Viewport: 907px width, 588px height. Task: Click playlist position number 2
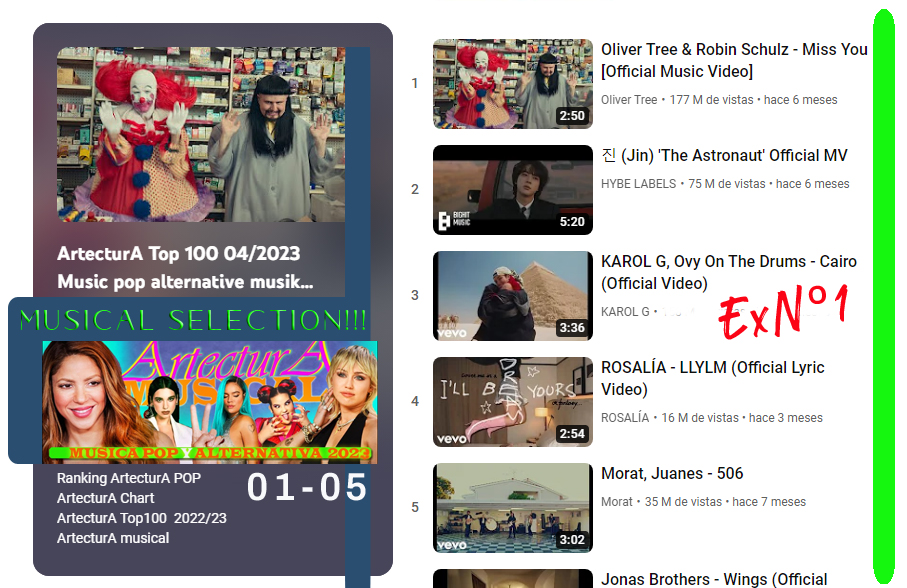pos(415,189)
